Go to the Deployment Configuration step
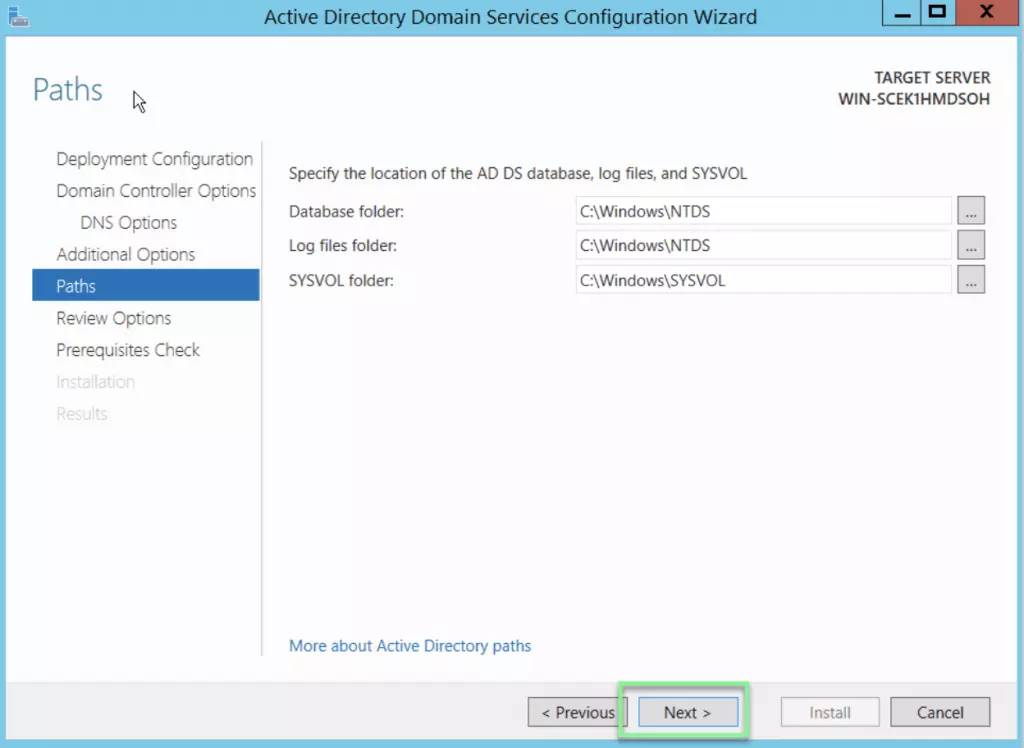The width and height of the screenshot is (1024, 748). coord(154,159)
